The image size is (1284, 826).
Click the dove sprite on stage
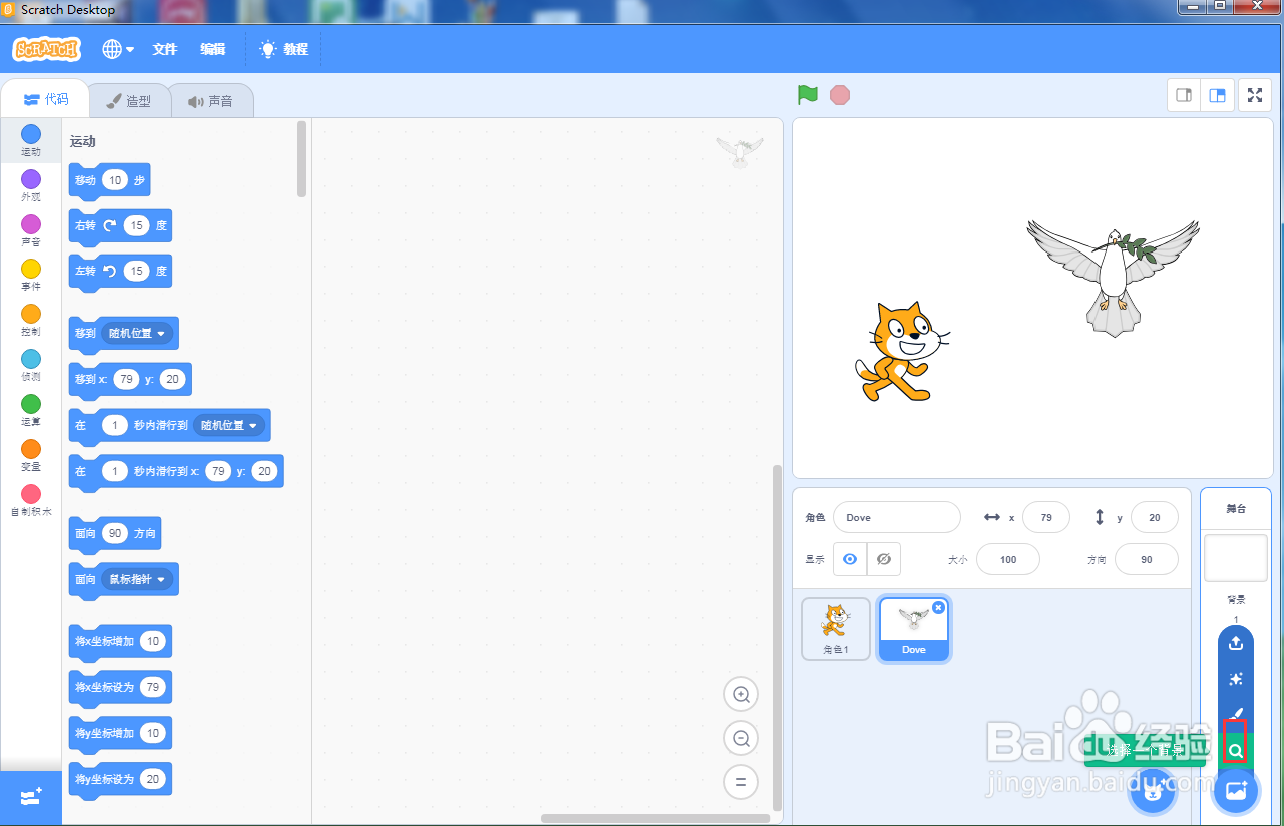coord(1113,277)
